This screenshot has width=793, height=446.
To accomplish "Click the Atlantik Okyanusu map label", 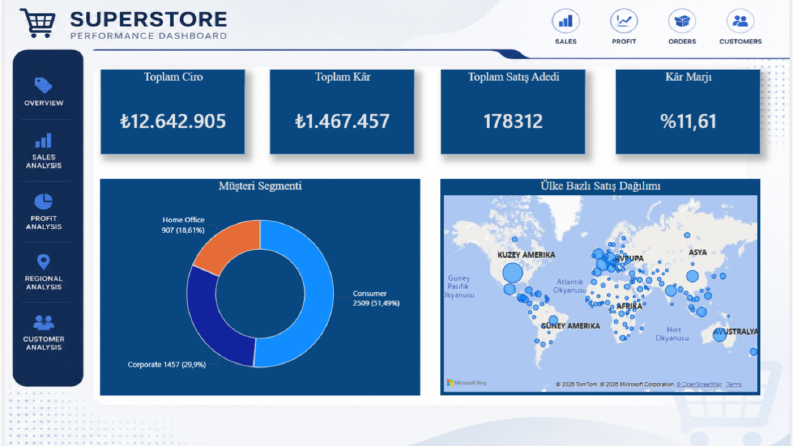I will [569, 286].
